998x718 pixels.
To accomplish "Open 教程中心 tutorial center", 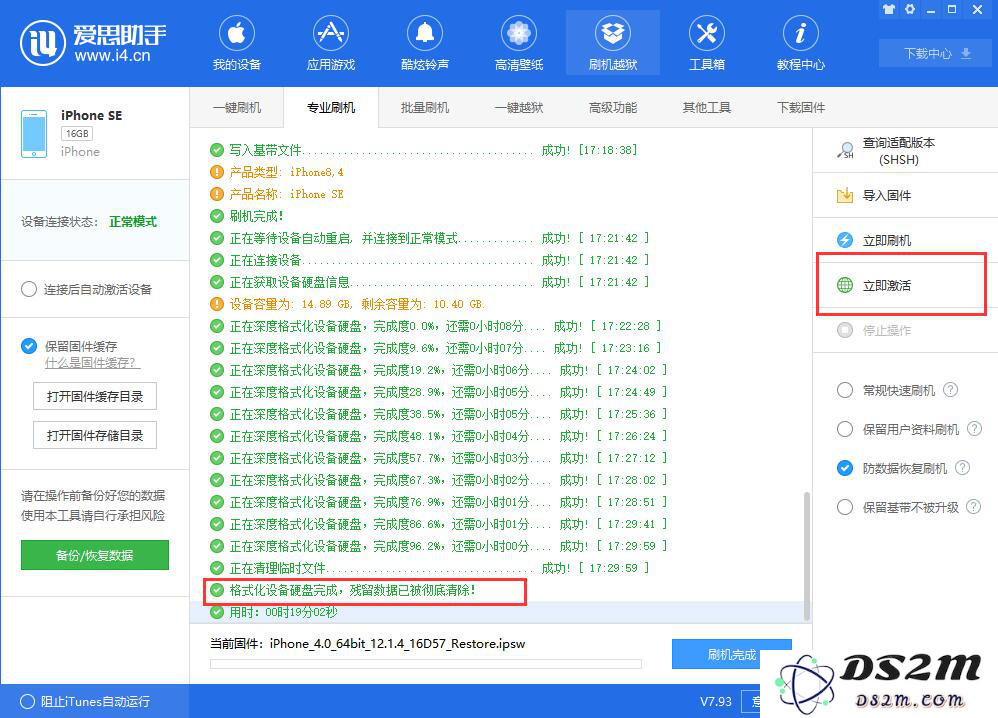I will [801, 43].
